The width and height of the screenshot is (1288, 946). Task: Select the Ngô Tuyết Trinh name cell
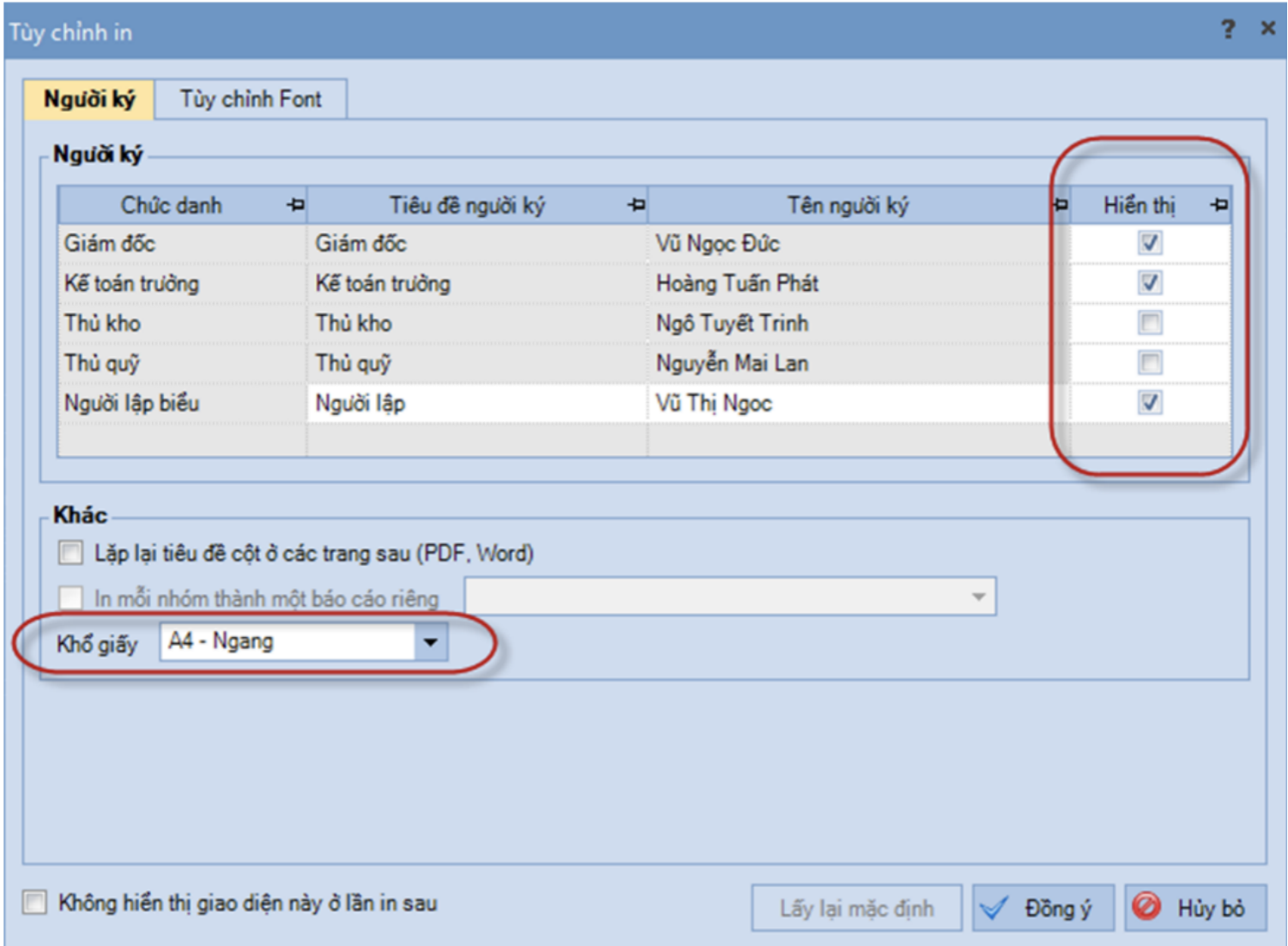(x=858, y=323)
